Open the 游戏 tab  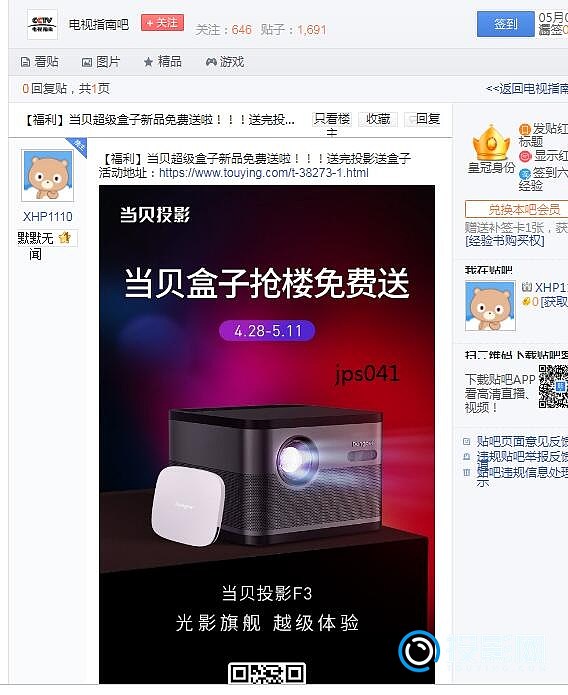[x=225, y=62]
